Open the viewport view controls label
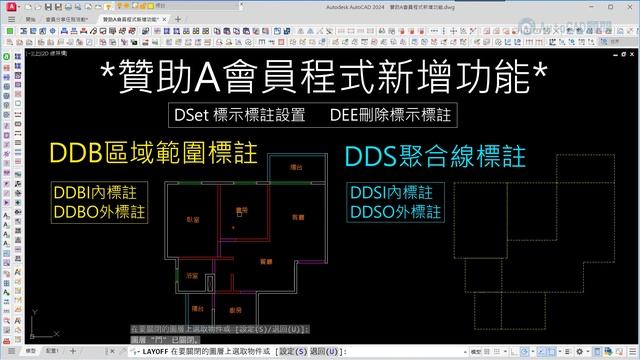 click(47, 53)
